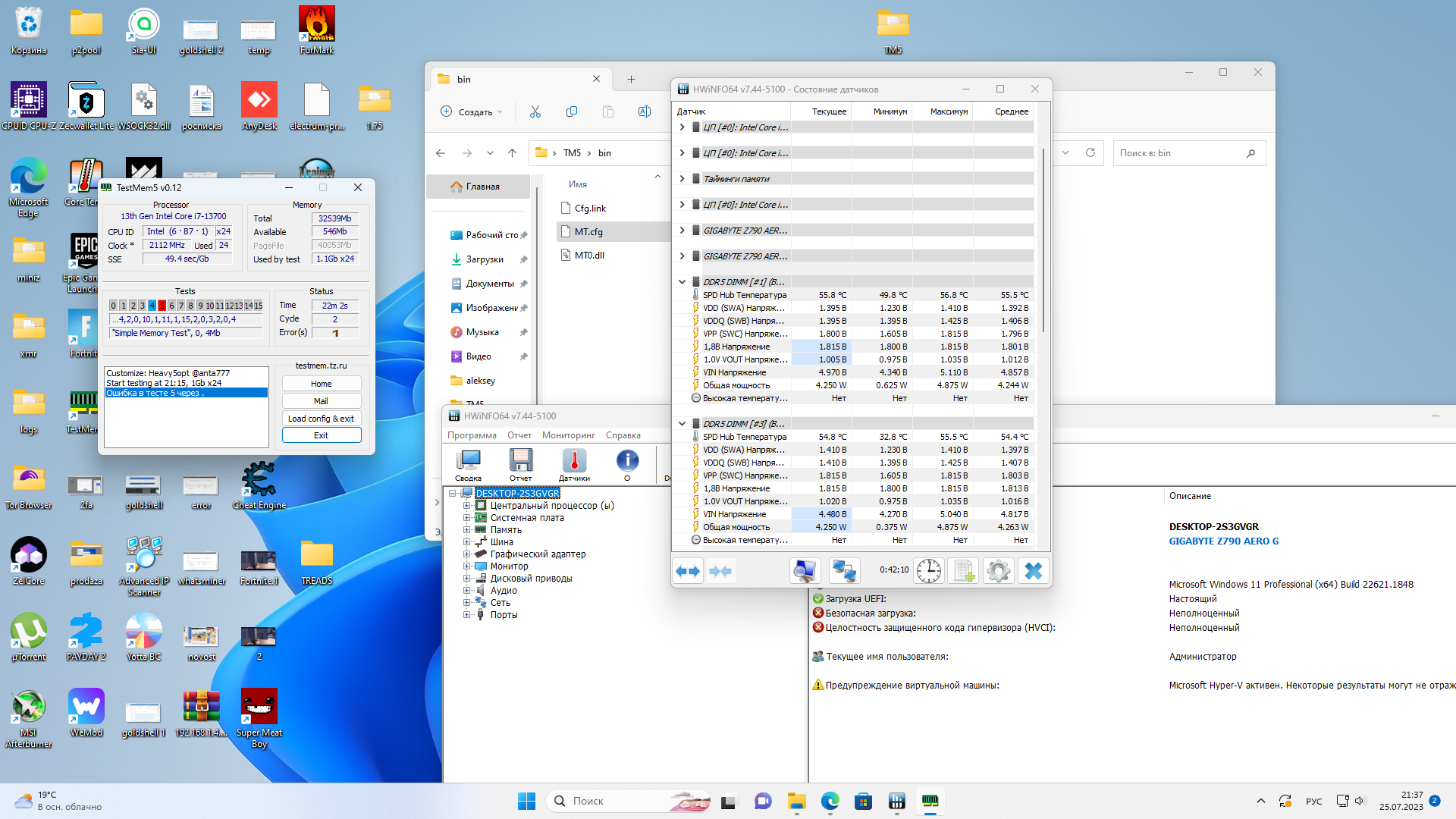Viewport: 1456px width, 819px height.
Task: Expand the Тайминги памяти sensor group
Action: 682,179
